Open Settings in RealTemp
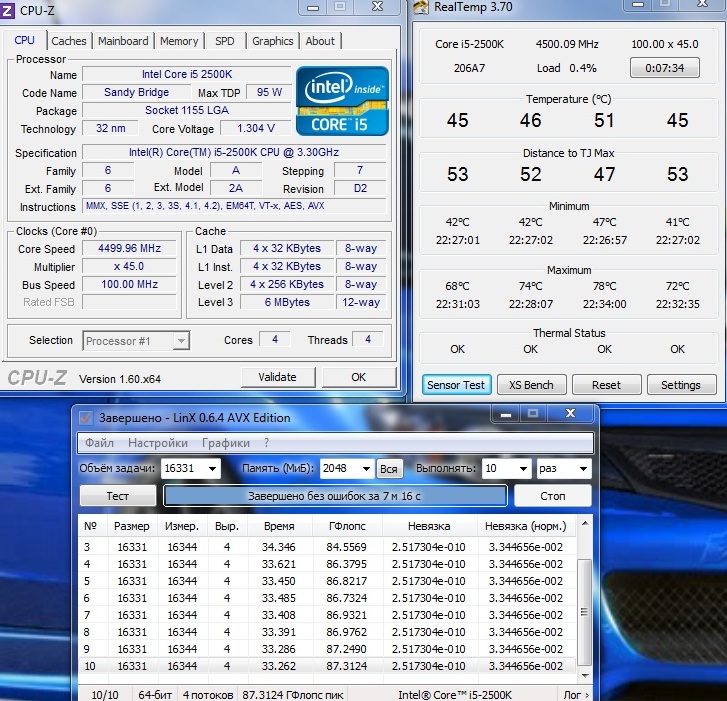Screen dimensions: 727x701 681,385
